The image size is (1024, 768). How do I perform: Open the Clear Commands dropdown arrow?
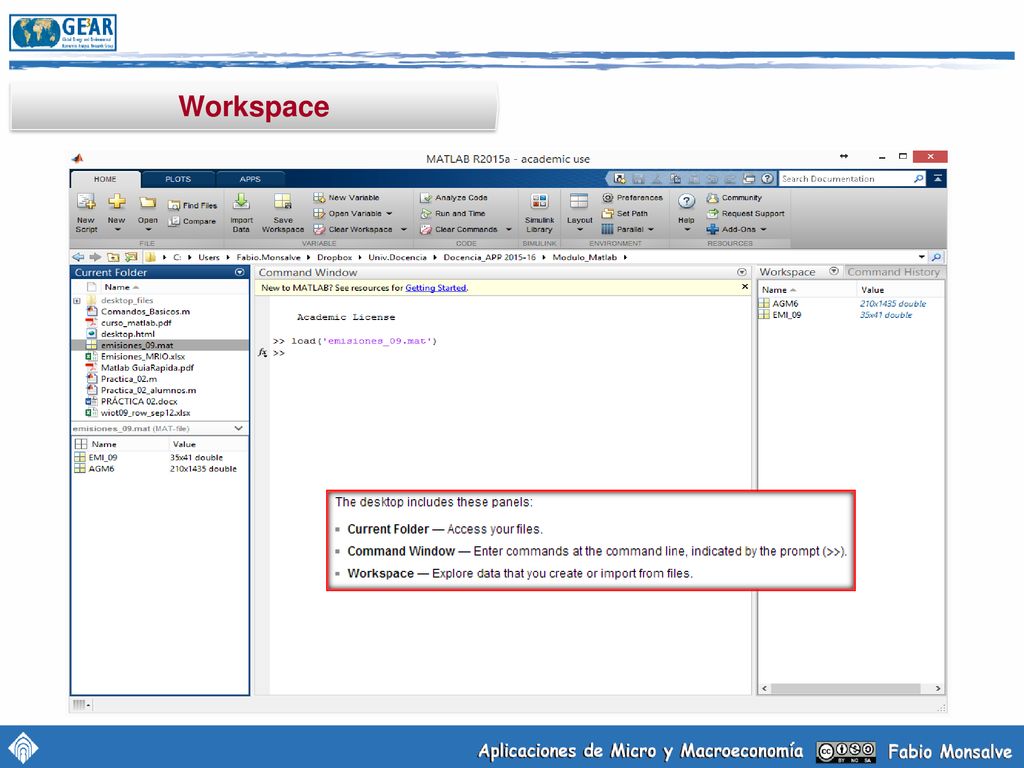[508, 230]
